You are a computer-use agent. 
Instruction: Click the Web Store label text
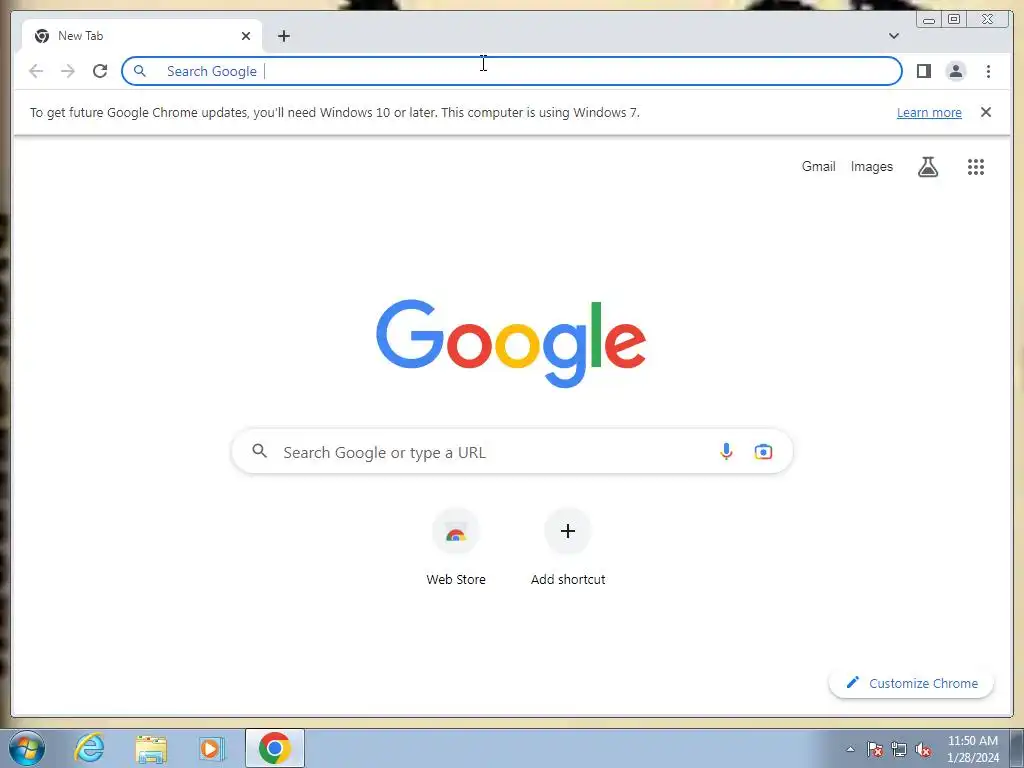point(456,579)
